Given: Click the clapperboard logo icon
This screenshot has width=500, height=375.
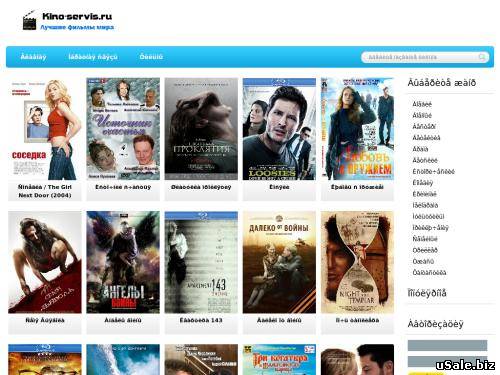Looking at the screenshot, I should (x=29, y=20).
